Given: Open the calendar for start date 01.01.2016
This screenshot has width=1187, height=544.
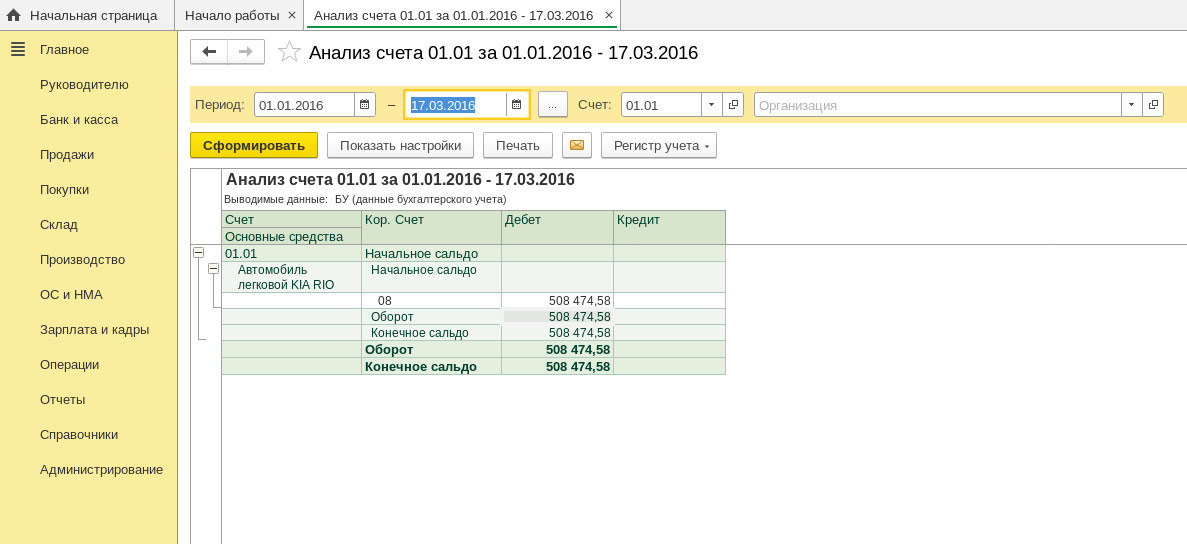Looking at the screenshot, I should [365, 105].
